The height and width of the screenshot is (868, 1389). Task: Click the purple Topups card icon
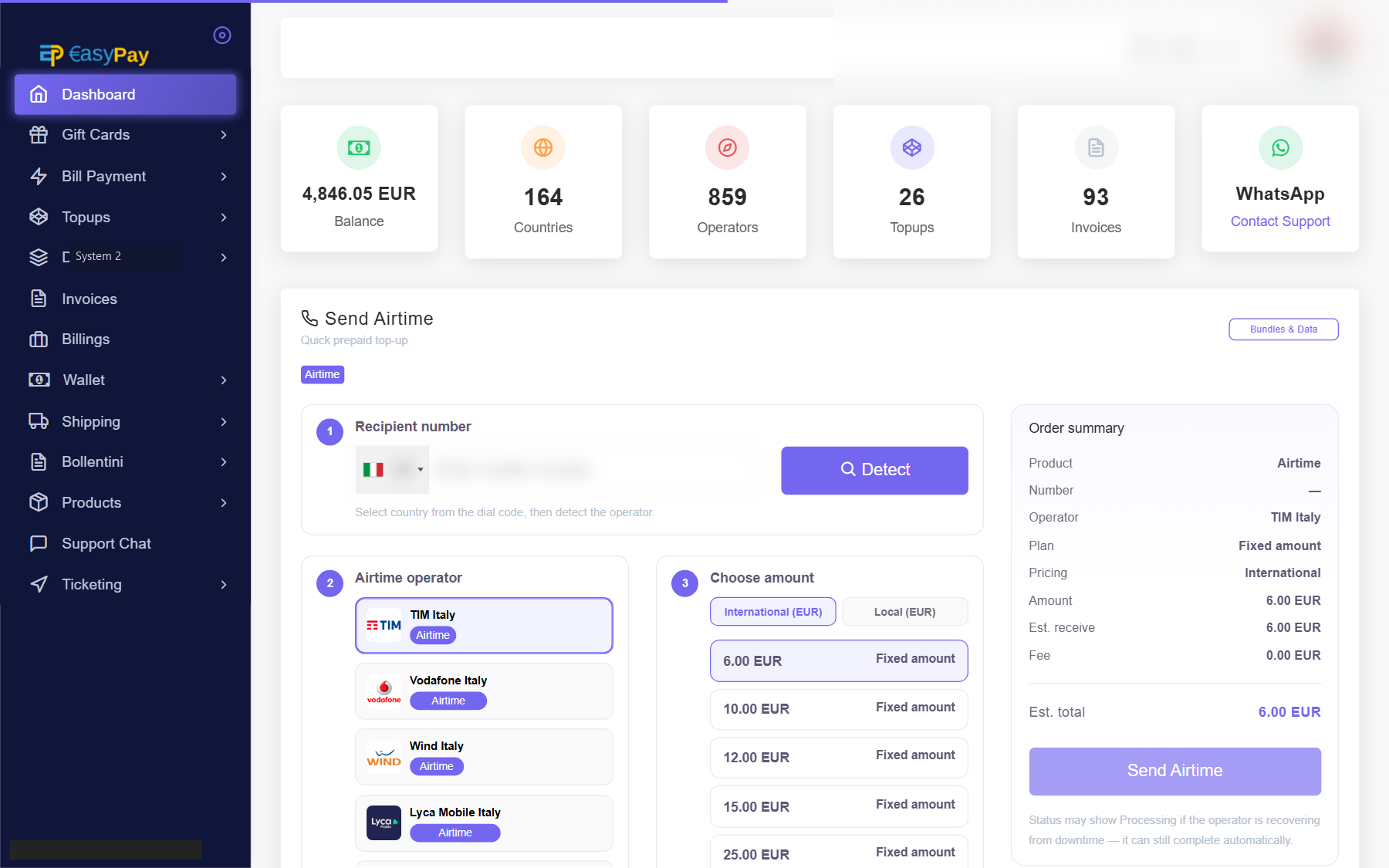tap(912, 147)
